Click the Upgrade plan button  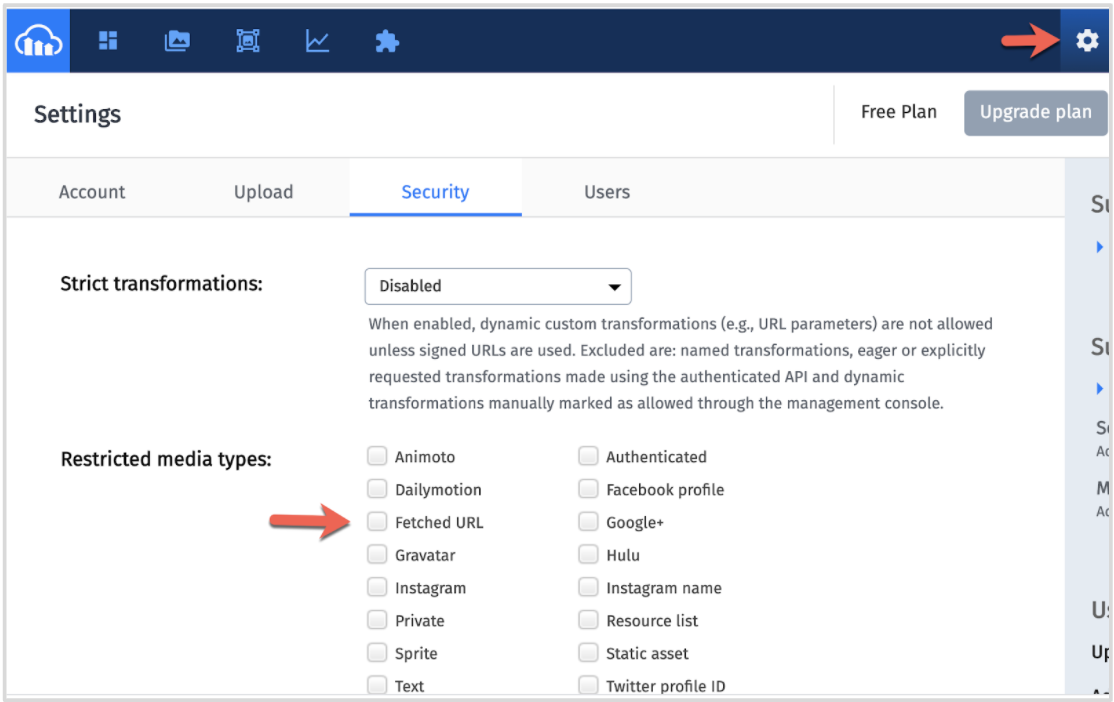(x=1035, y=112)
